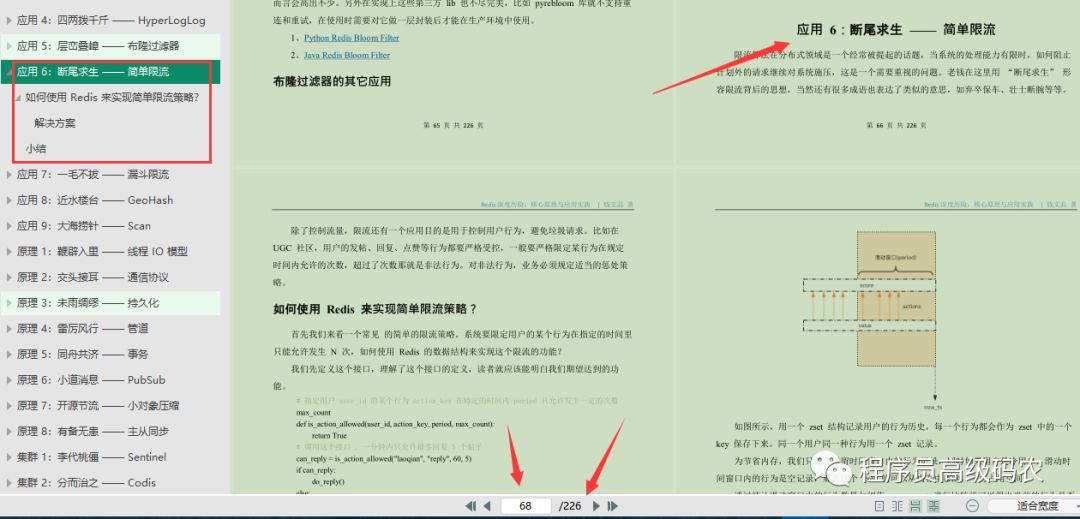Image resolution: width=1080 pixels, height=519 pixels.
Task: Click page title 应用 6:断尾求生 —— 简单限流
Action: tap(895, 30)
